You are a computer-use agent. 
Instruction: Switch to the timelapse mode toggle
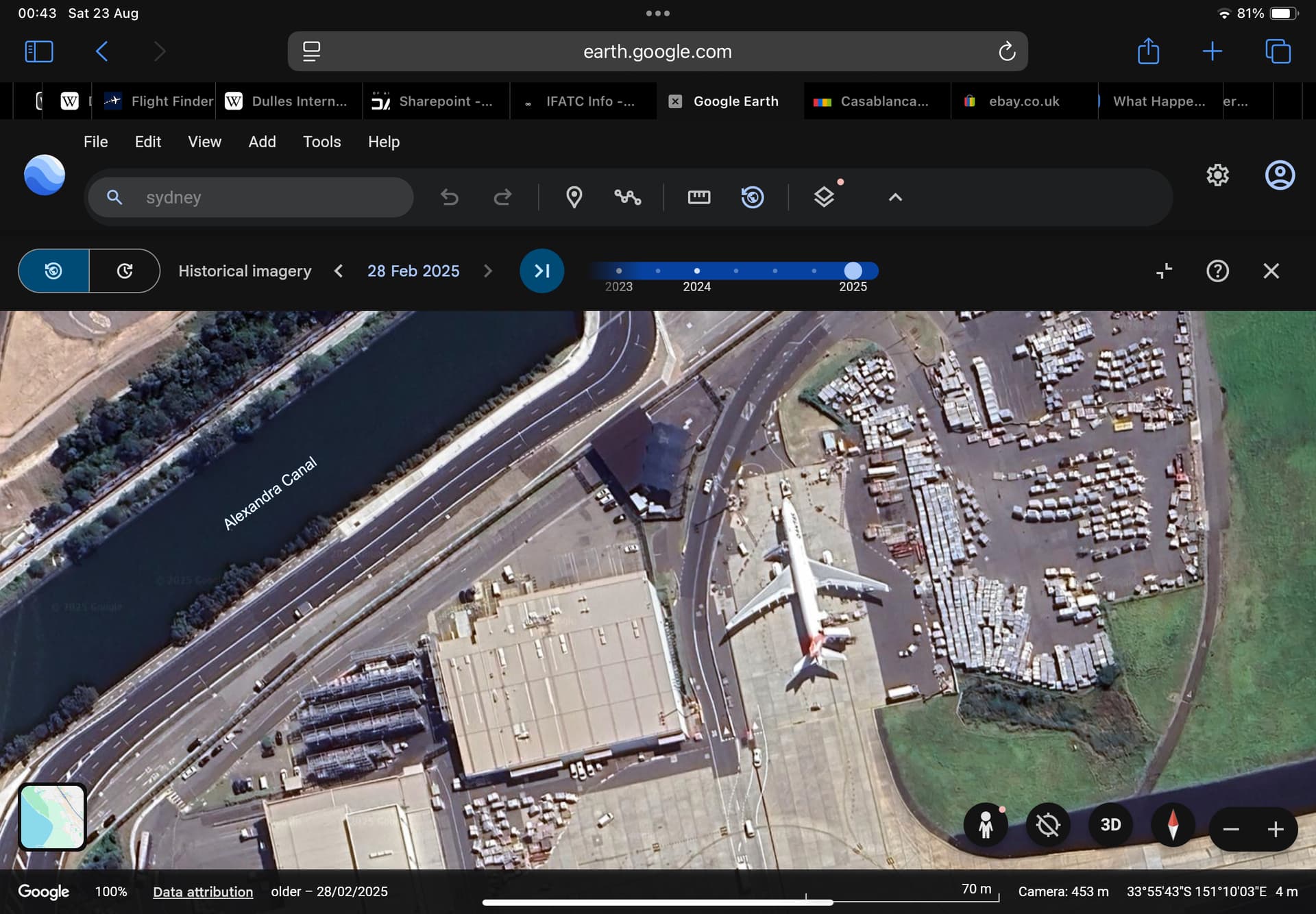coord(125,271)
